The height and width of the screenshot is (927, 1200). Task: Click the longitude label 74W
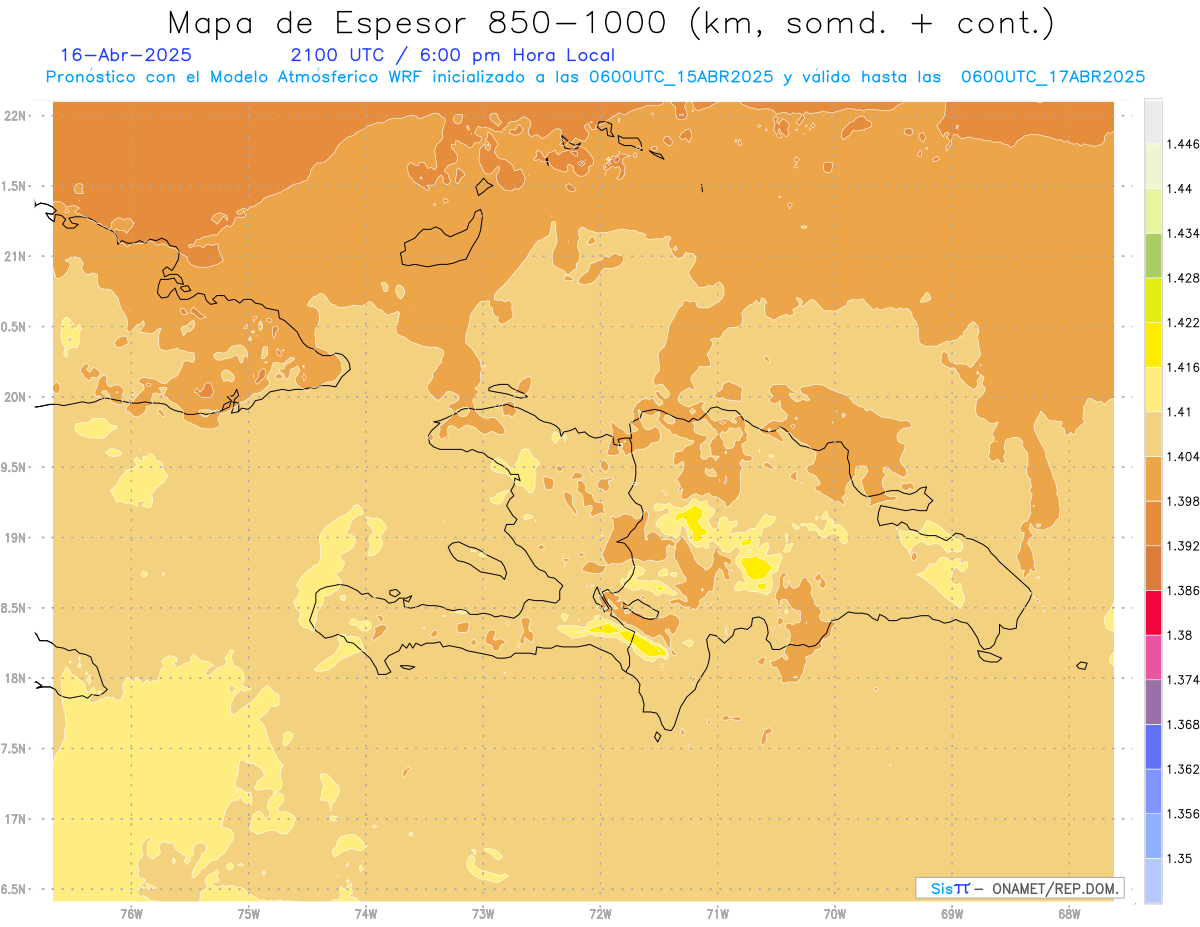(x=366, y=913)
